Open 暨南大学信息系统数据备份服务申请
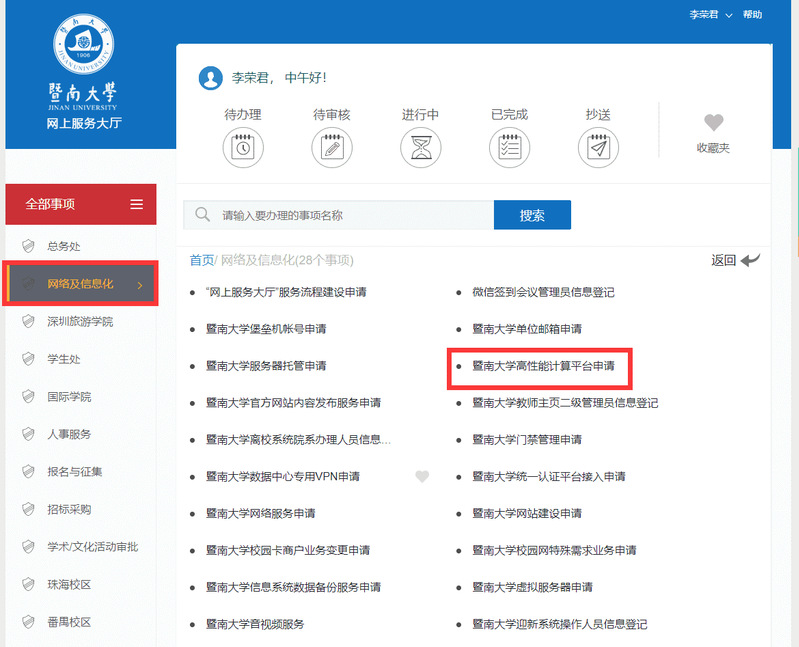799x647 pixels. 293,587
